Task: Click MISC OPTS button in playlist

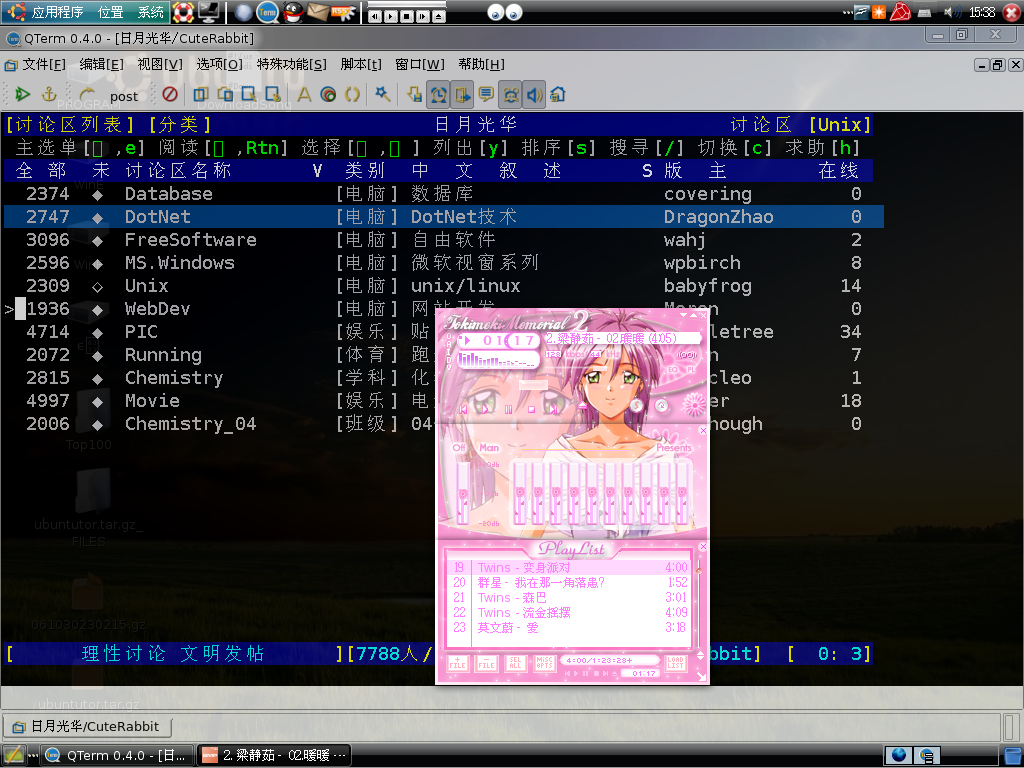Action: click(x=544, y=664)
